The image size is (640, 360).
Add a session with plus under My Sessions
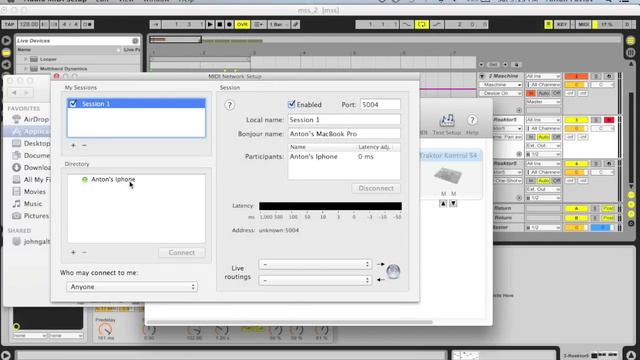[73, 145]
